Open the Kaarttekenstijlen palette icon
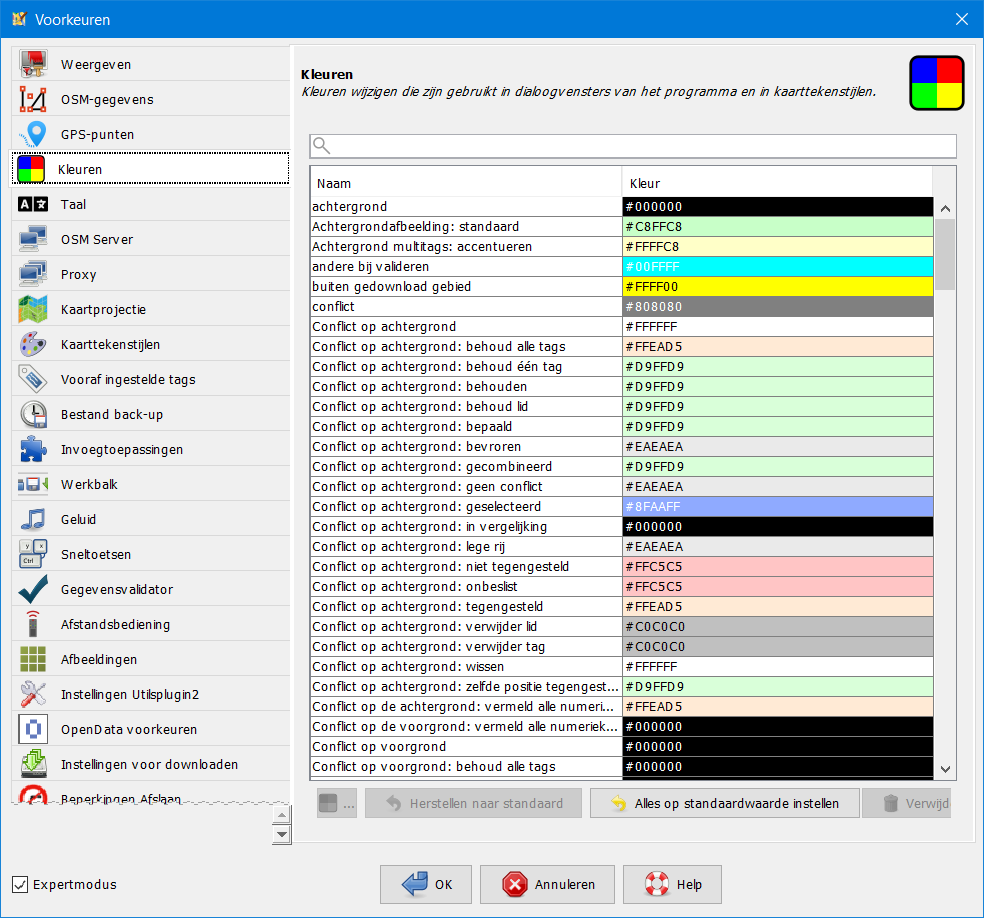The height and width of the screenshot is (918, 984). [33, 344]
